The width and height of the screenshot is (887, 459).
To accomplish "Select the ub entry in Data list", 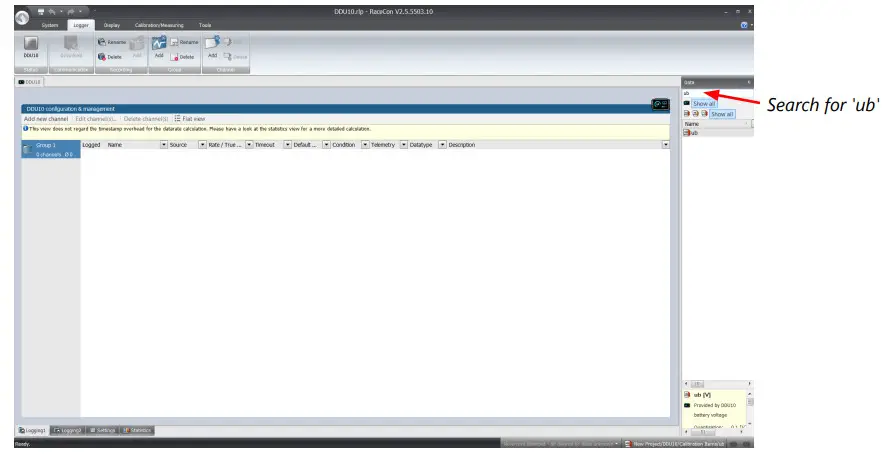I will [717, 132].
